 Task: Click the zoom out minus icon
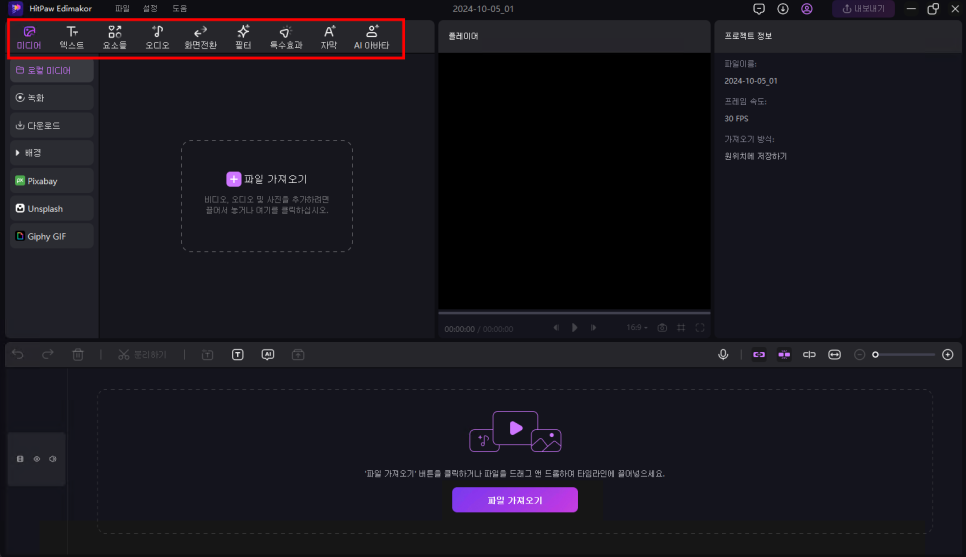pos(859,355)
